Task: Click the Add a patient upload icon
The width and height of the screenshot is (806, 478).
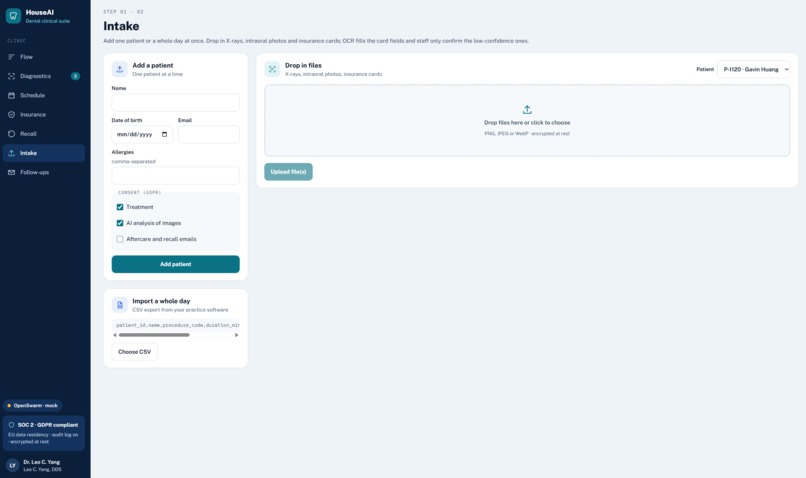Action: (120, 69)
